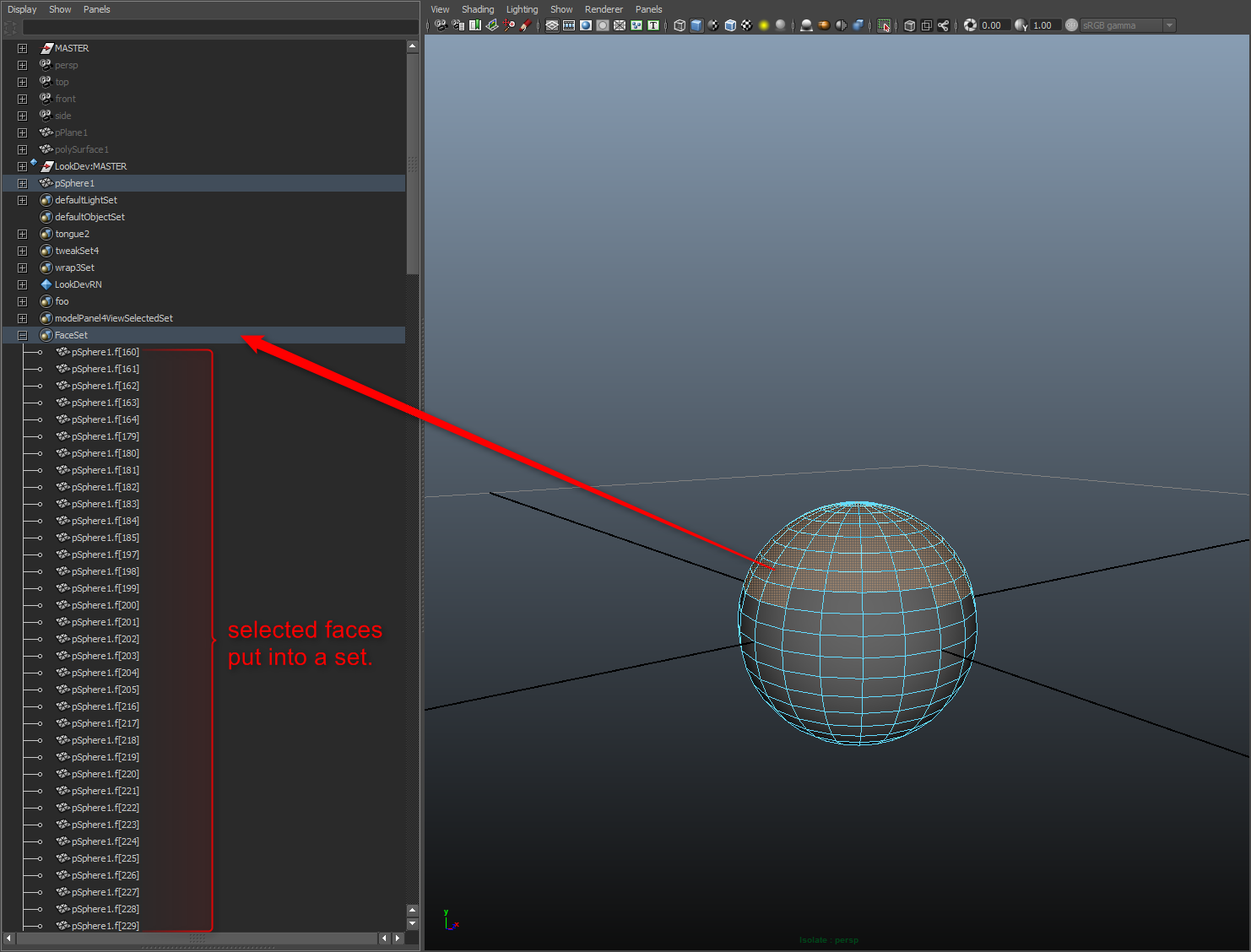Select pSphere1.f[160] in the outliner
The height and width of the screenshot is (952, 1251).
tap(105, 352)
